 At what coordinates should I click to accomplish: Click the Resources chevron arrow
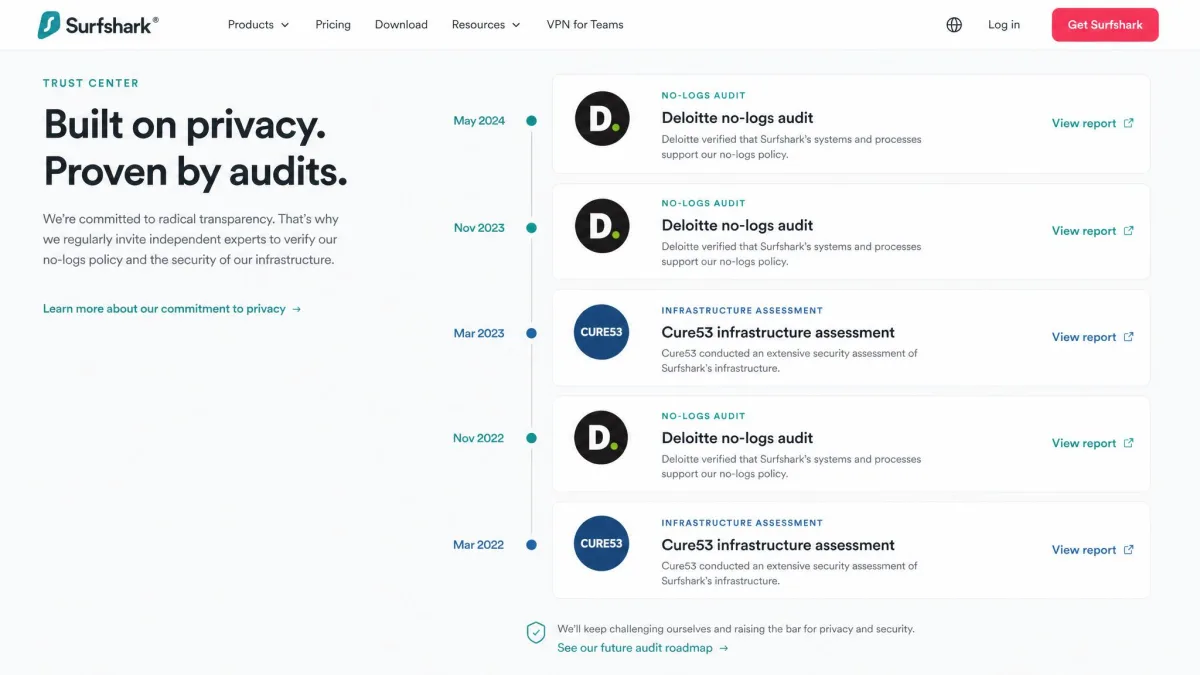[x=516, y=25]
